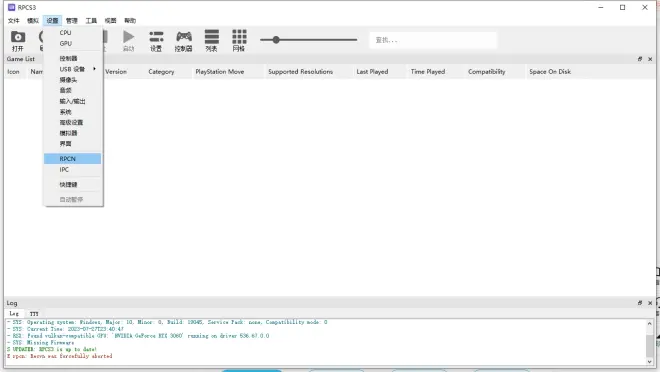The height and width of the screenshot is (372, 660).
Task: Sort by Supported Resolutions column header
Action: 301,72
